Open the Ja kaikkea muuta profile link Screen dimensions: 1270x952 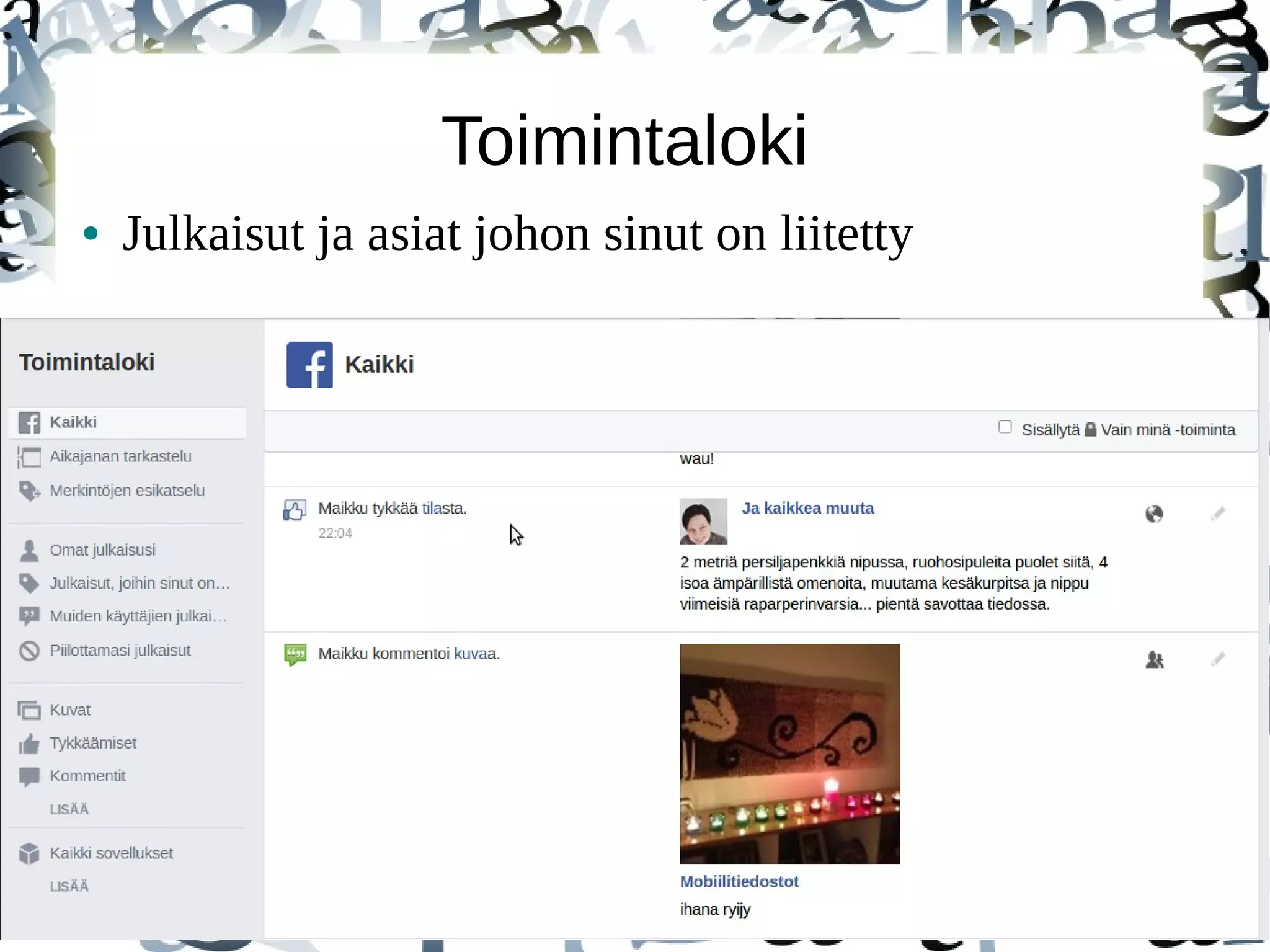tap(807, 509)
